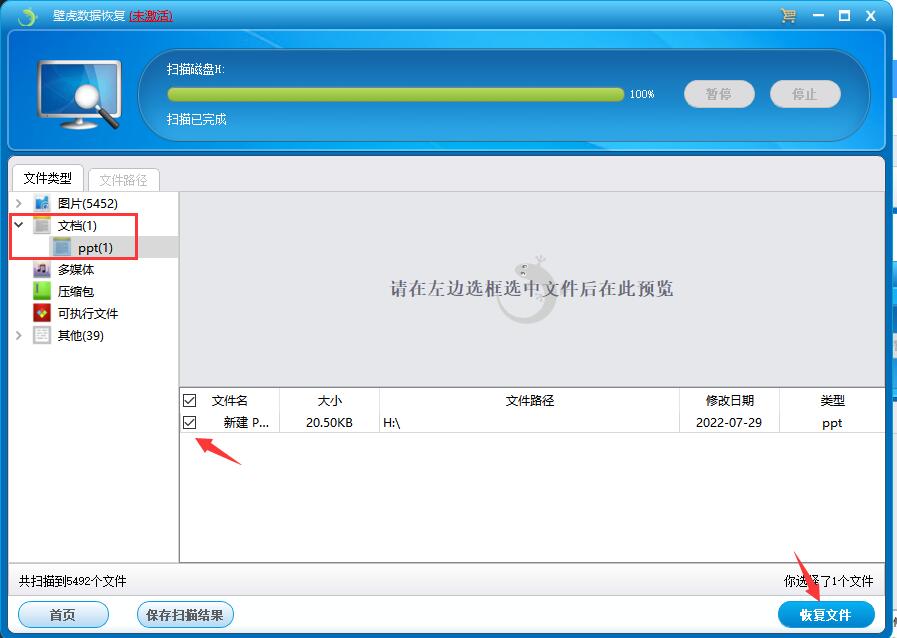This screenshot has width=897, height=638.
Task: Click the 恢复文件 button
Action: pos(826,615)
